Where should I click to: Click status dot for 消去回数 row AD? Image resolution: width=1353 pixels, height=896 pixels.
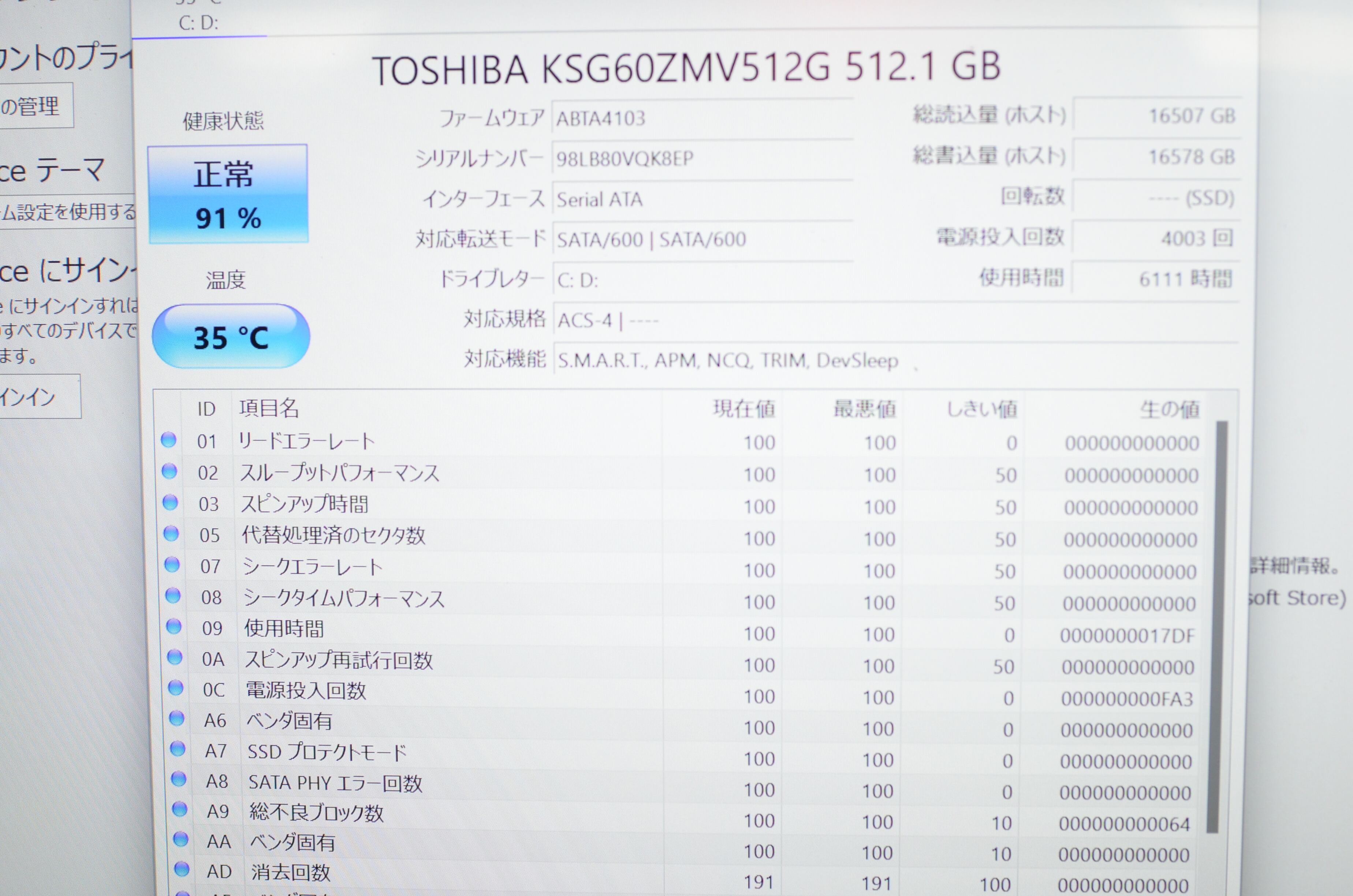[x=182, y=869]
